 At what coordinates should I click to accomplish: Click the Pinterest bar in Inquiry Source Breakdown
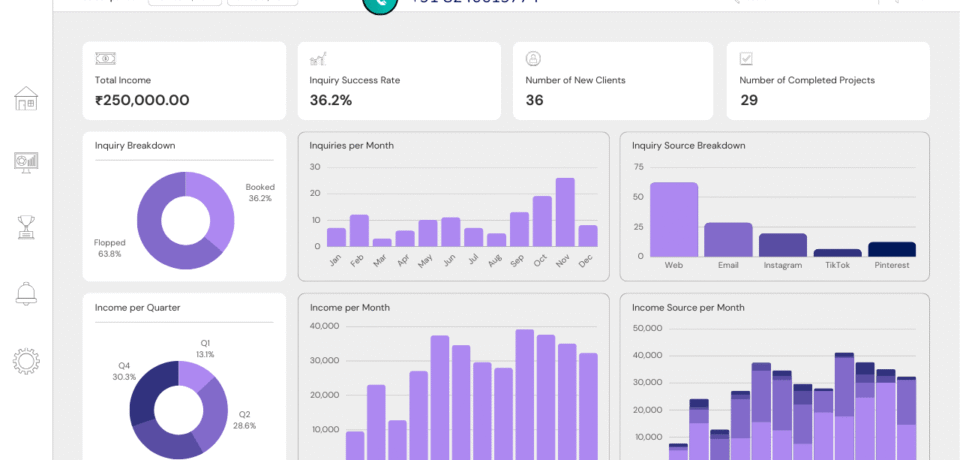[x=892, y=250]
